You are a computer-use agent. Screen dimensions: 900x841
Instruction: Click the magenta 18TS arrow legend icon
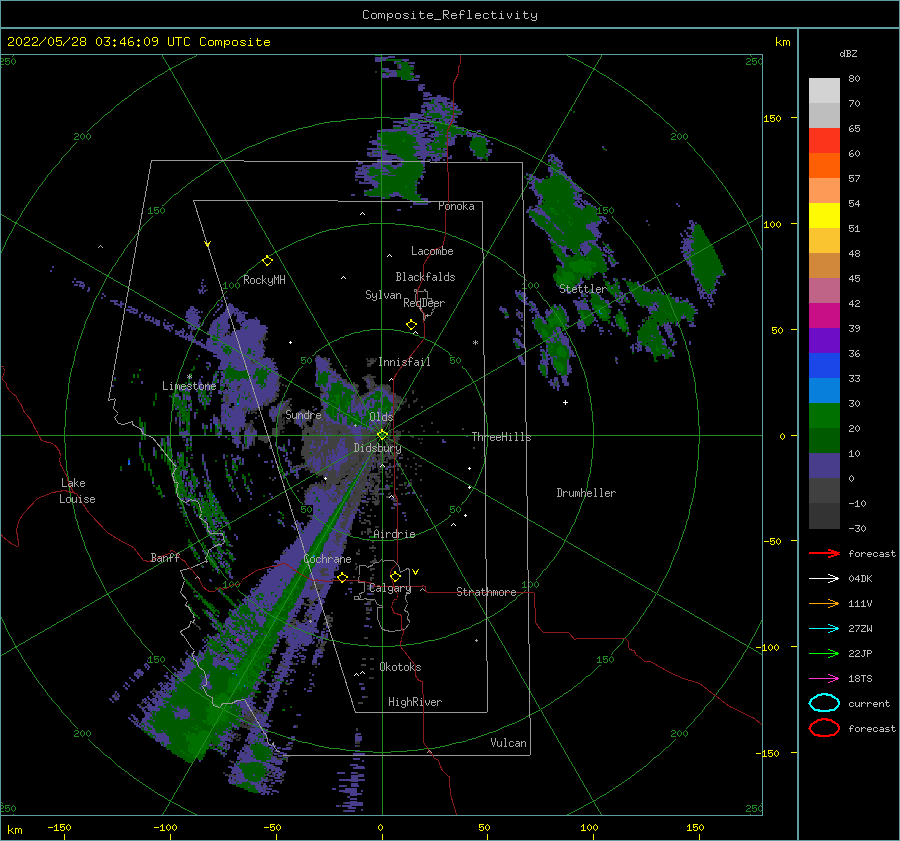824,679
